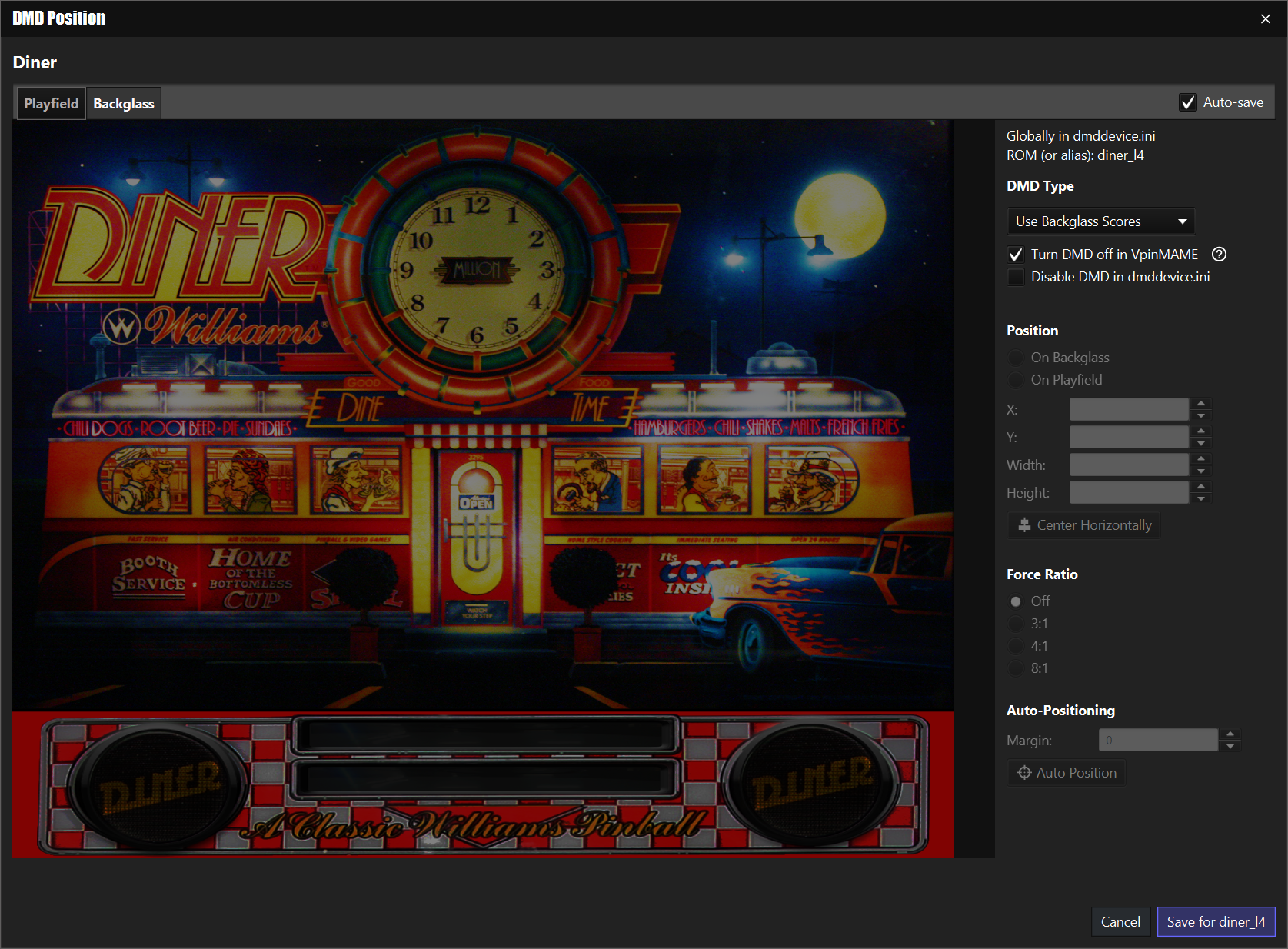This screenshot has height=949, width=1288.
Task: Click the Width input field
Action: 1129,465
